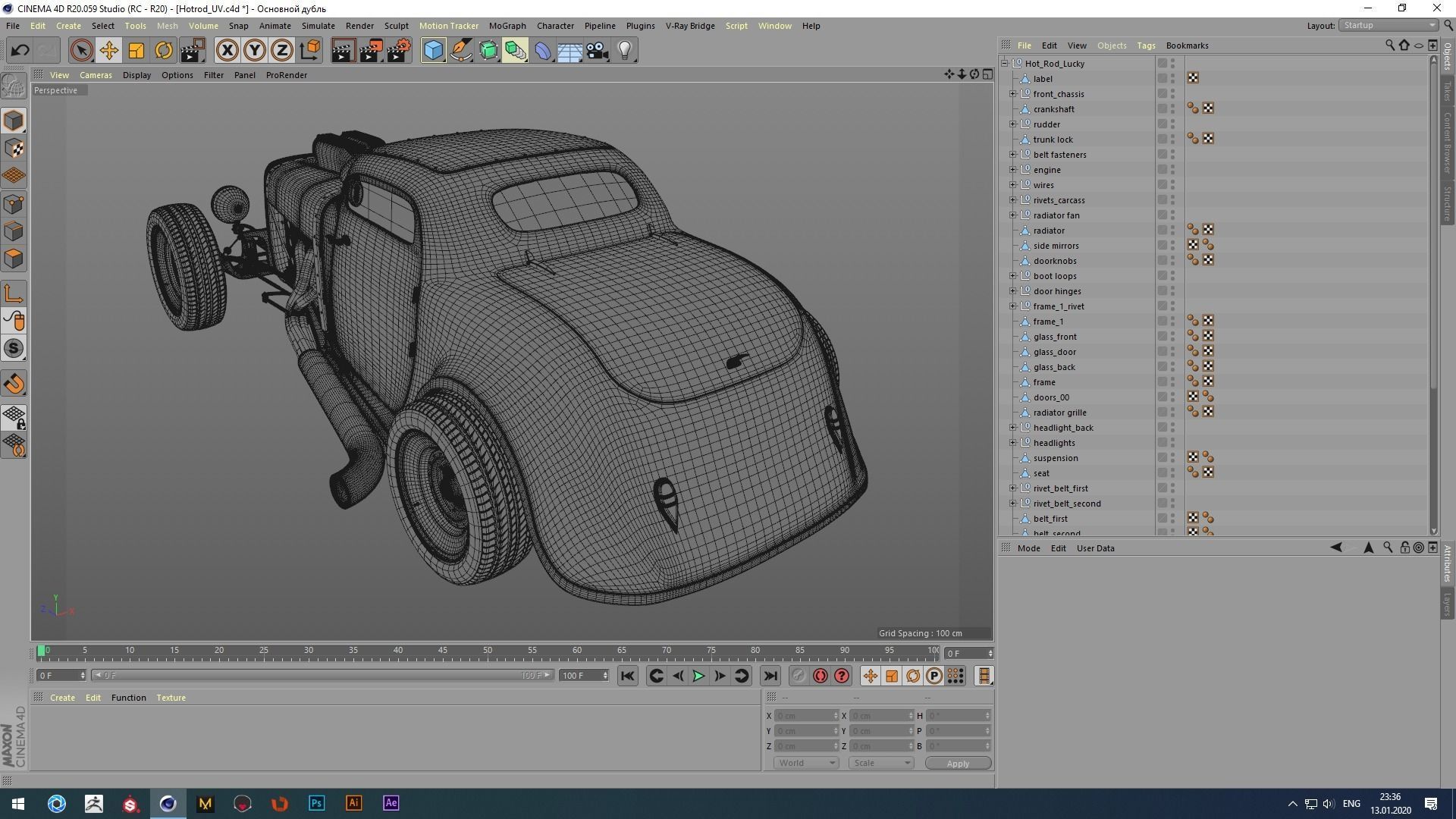Toggle visibility dots for glass_front object
Image resolution: width=1456 pixels, height=819 pixels.
coord(1172,337)
